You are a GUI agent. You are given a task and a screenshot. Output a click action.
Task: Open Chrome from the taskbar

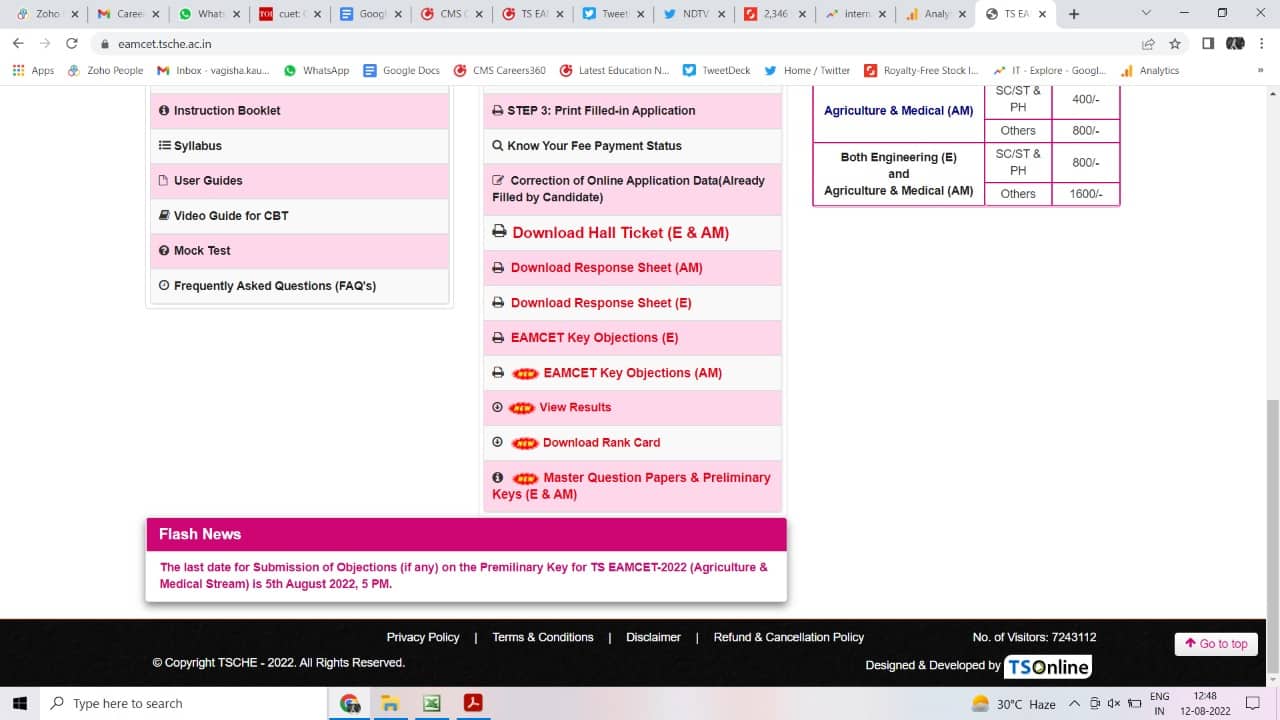[x=350, y=703]
